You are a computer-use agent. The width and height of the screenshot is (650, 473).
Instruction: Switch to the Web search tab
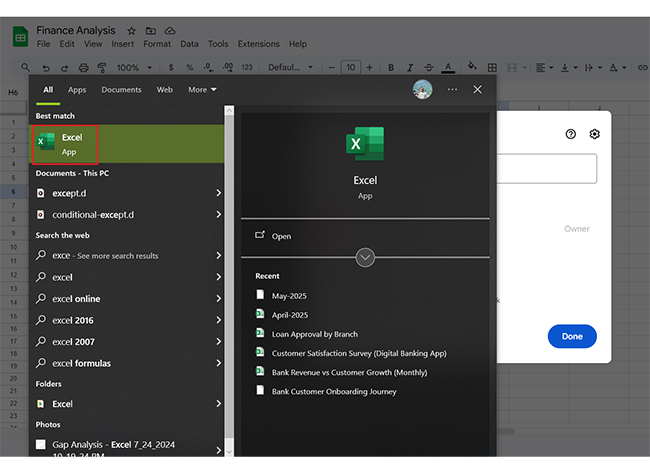pyautogui.click(x=165, y=90)
